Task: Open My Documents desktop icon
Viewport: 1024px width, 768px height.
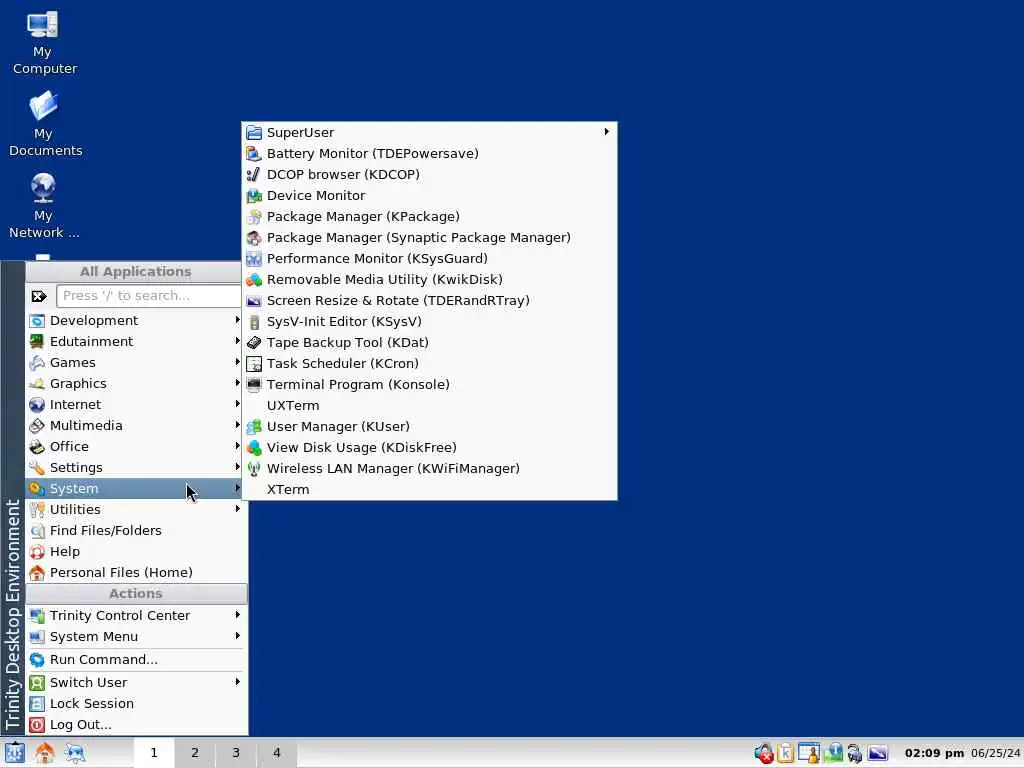Action: tap(44, 123)
